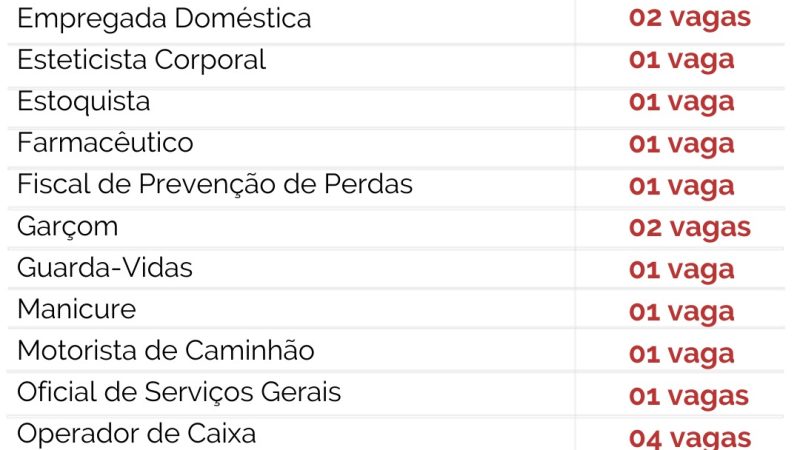The image size is (800, 450).
Task: Select the Garçom job listing
Action: click(x=67, y=227)
